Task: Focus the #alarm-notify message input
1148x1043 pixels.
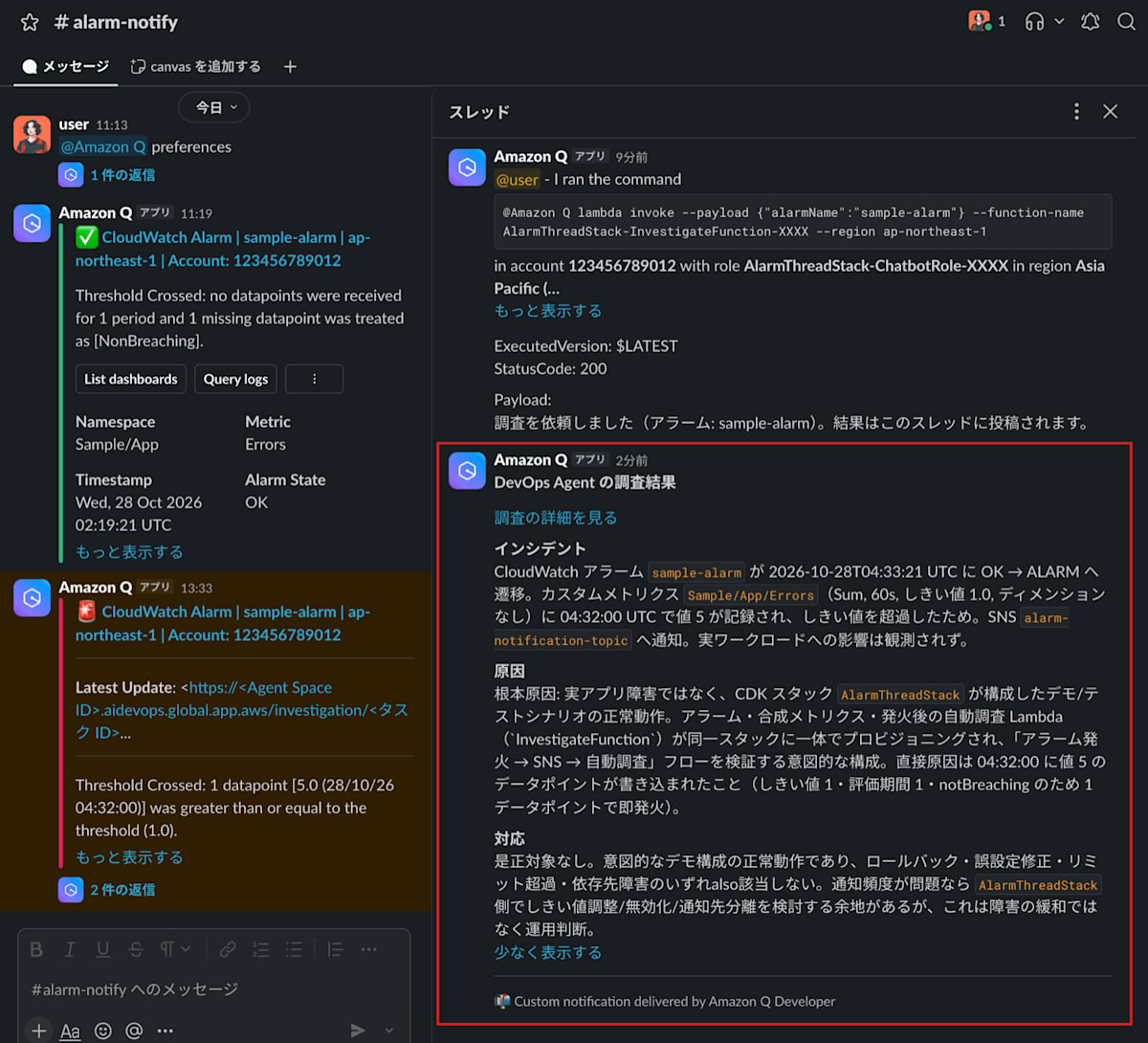Action: 214,989
